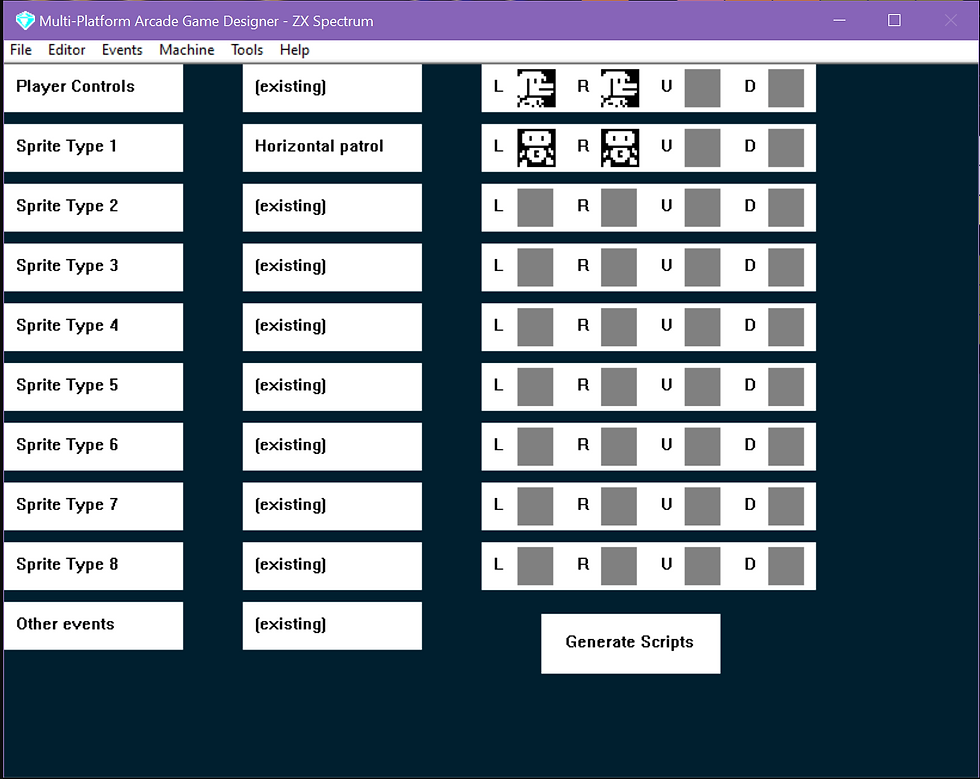Select Player Controls left-facing sprite image
The width and height of the screenshot is (980, 779).
pos(536,88)
